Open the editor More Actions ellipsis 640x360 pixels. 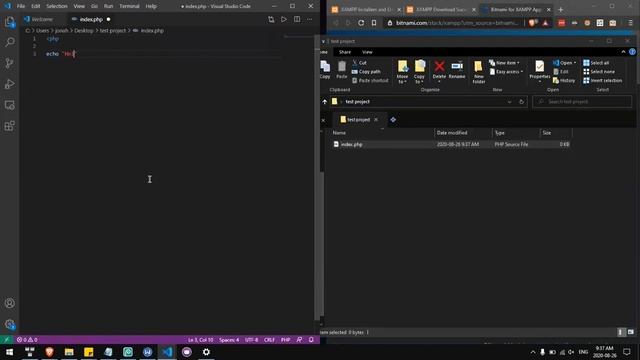point(309,19)
